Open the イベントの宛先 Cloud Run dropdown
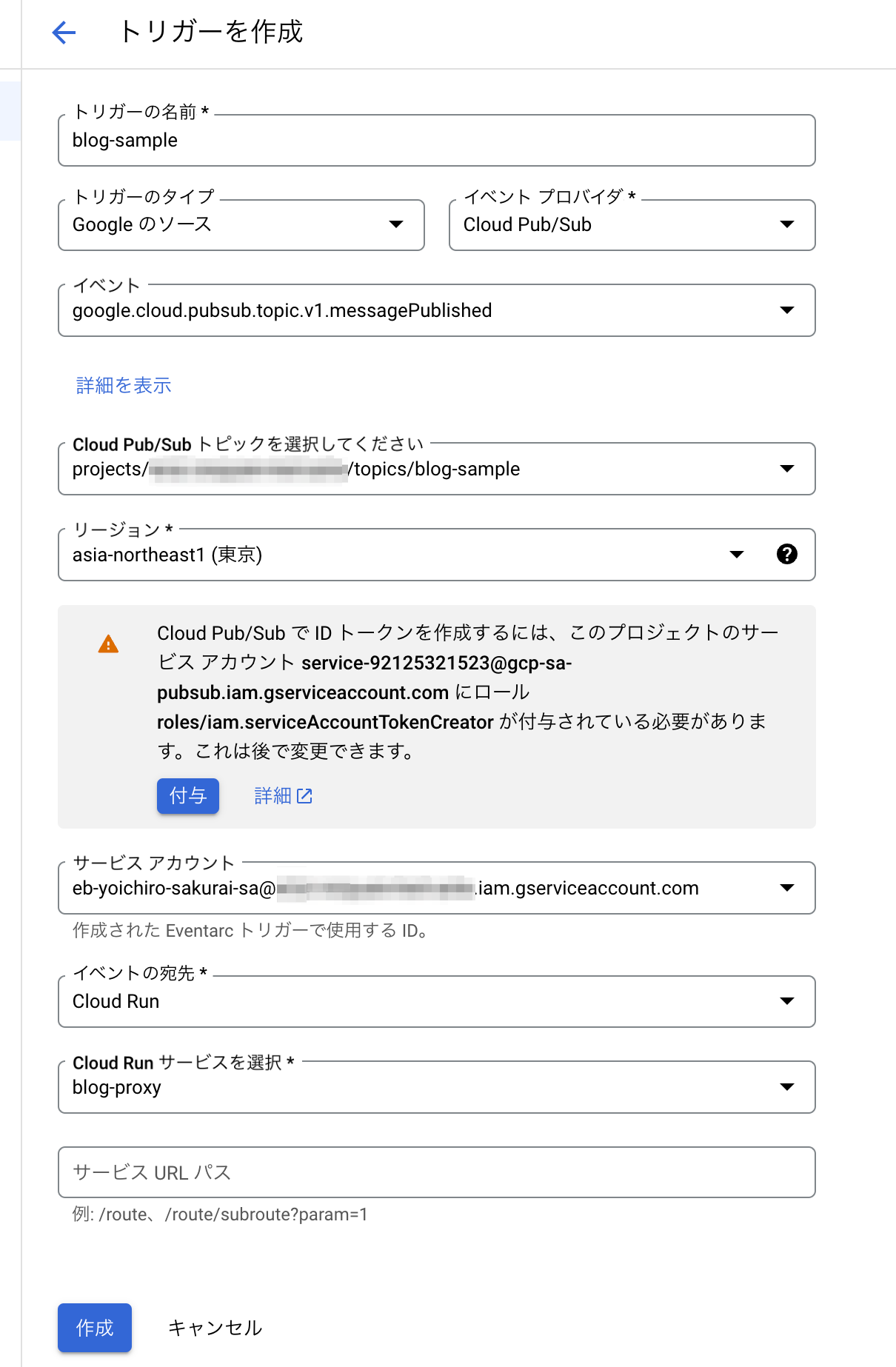 point(437,1001)
